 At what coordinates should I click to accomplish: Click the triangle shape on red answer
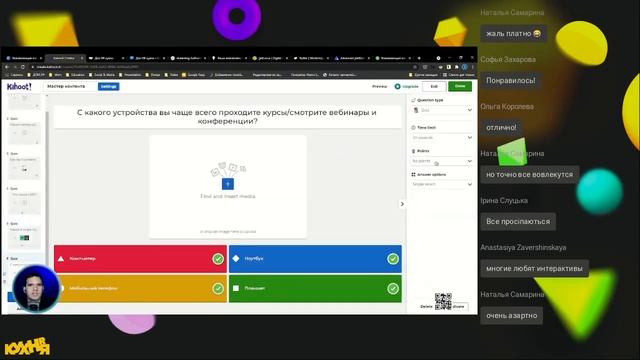click(61, 259)
